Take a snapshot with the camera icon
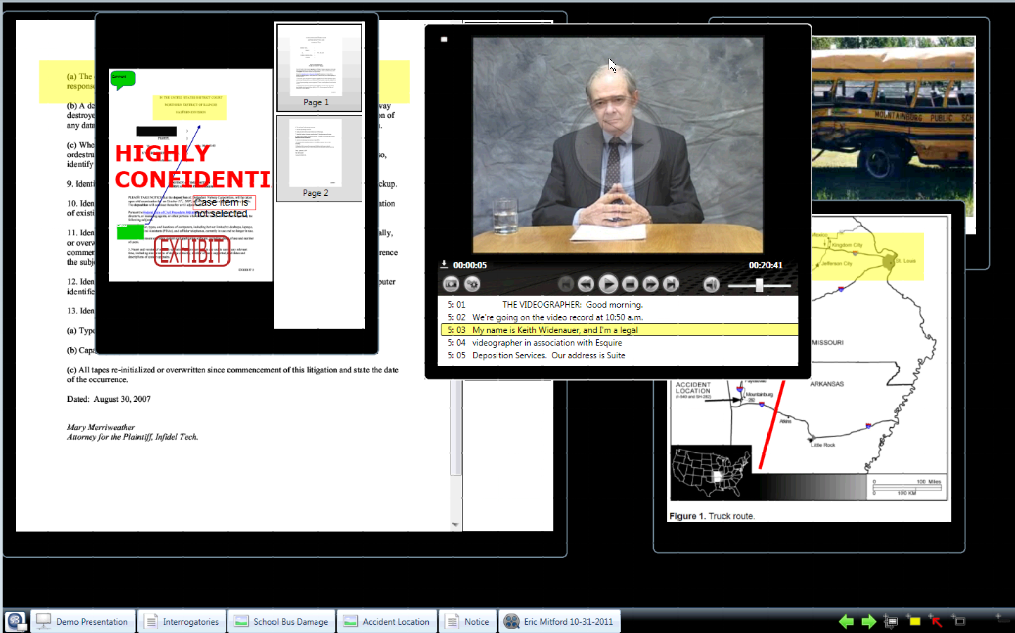 click(x=451, y=283)
